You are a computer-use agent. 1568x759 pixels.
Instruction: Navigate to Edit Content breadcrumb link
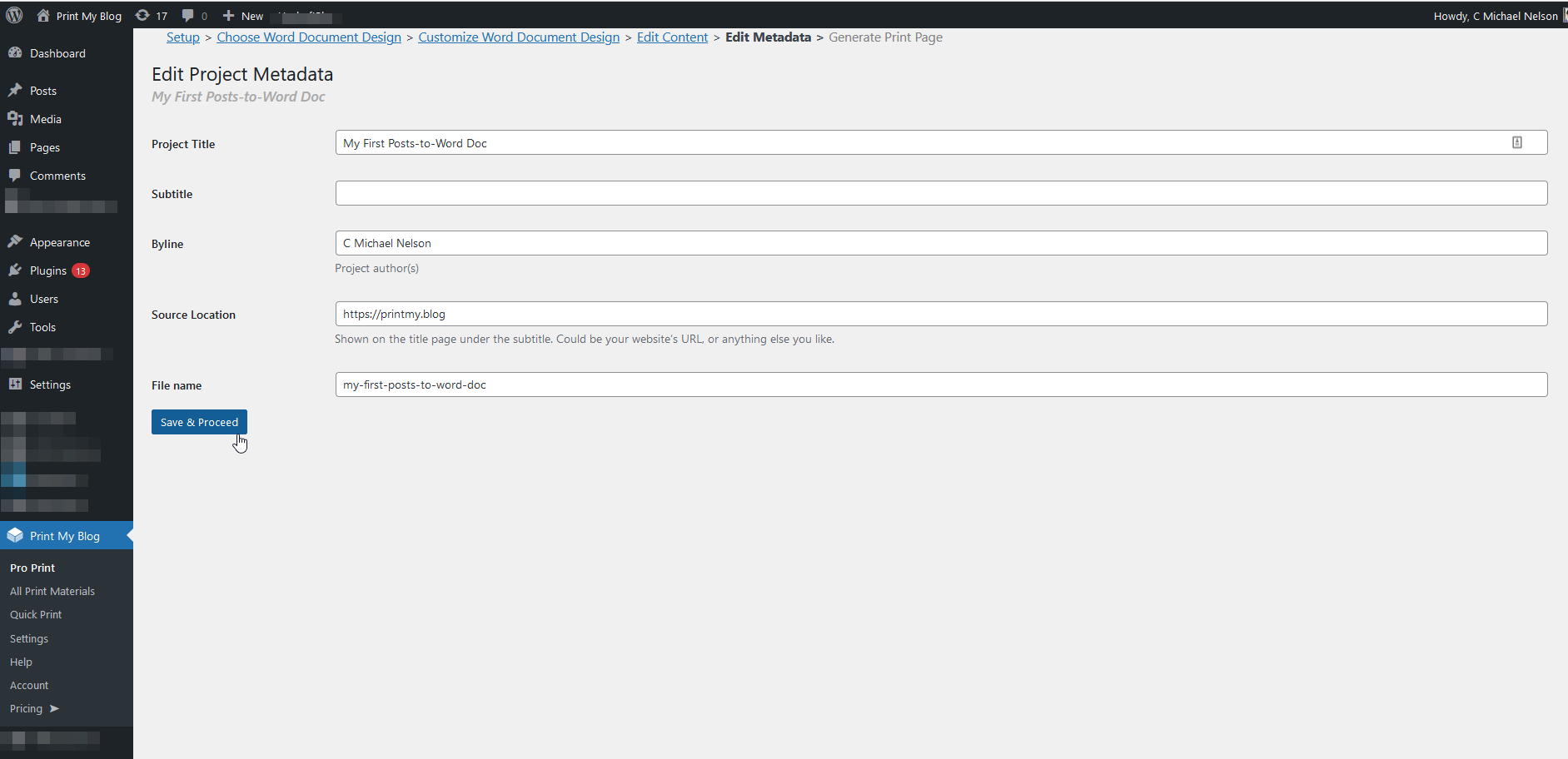tap(672, 37)
